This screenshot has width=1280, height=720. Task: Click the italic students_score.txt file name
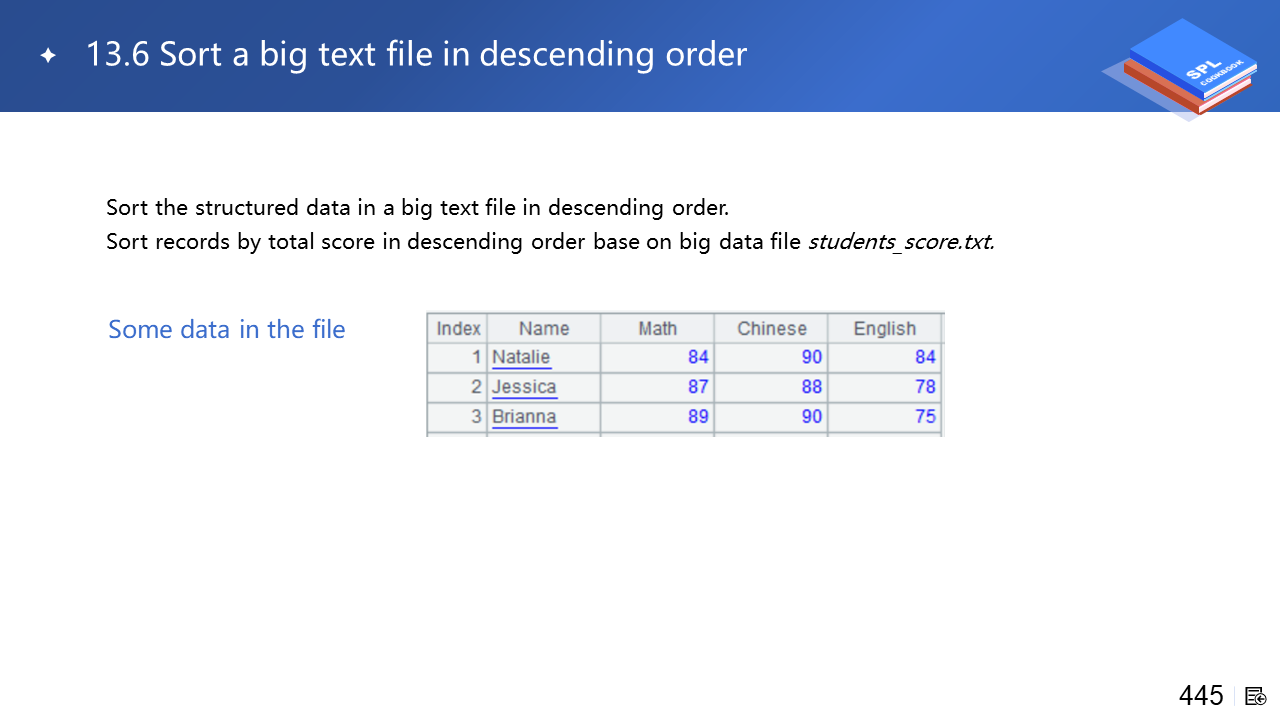pyautogui.click(x=900, y=242)
